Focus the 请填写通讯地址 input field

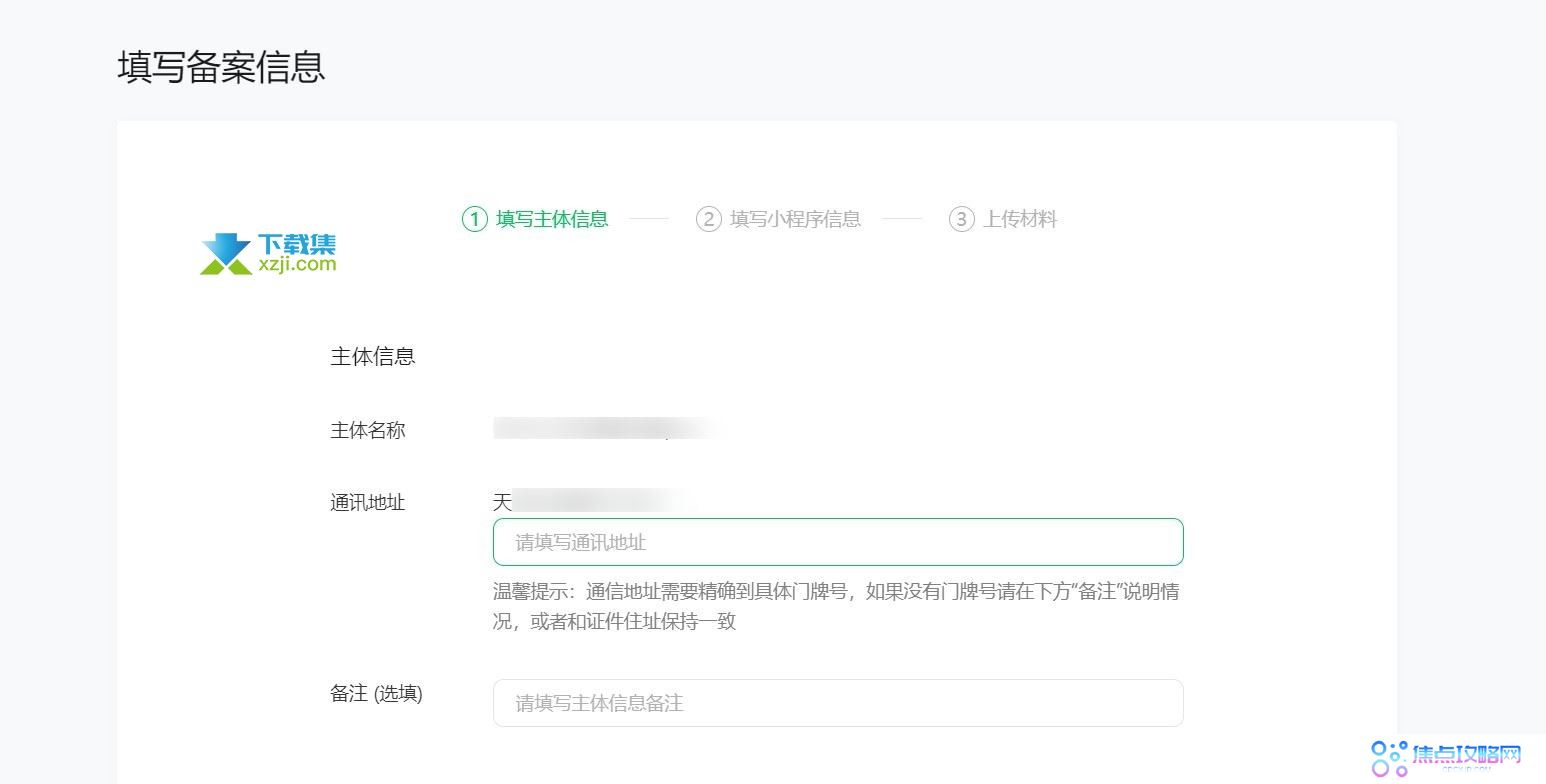pos(837,542)
